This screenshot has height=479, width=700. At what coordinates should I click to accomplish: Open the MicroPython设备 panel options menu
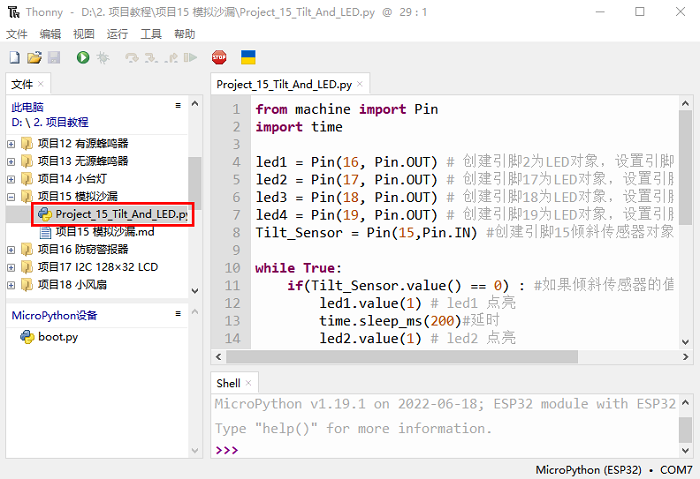coord(178,313)
